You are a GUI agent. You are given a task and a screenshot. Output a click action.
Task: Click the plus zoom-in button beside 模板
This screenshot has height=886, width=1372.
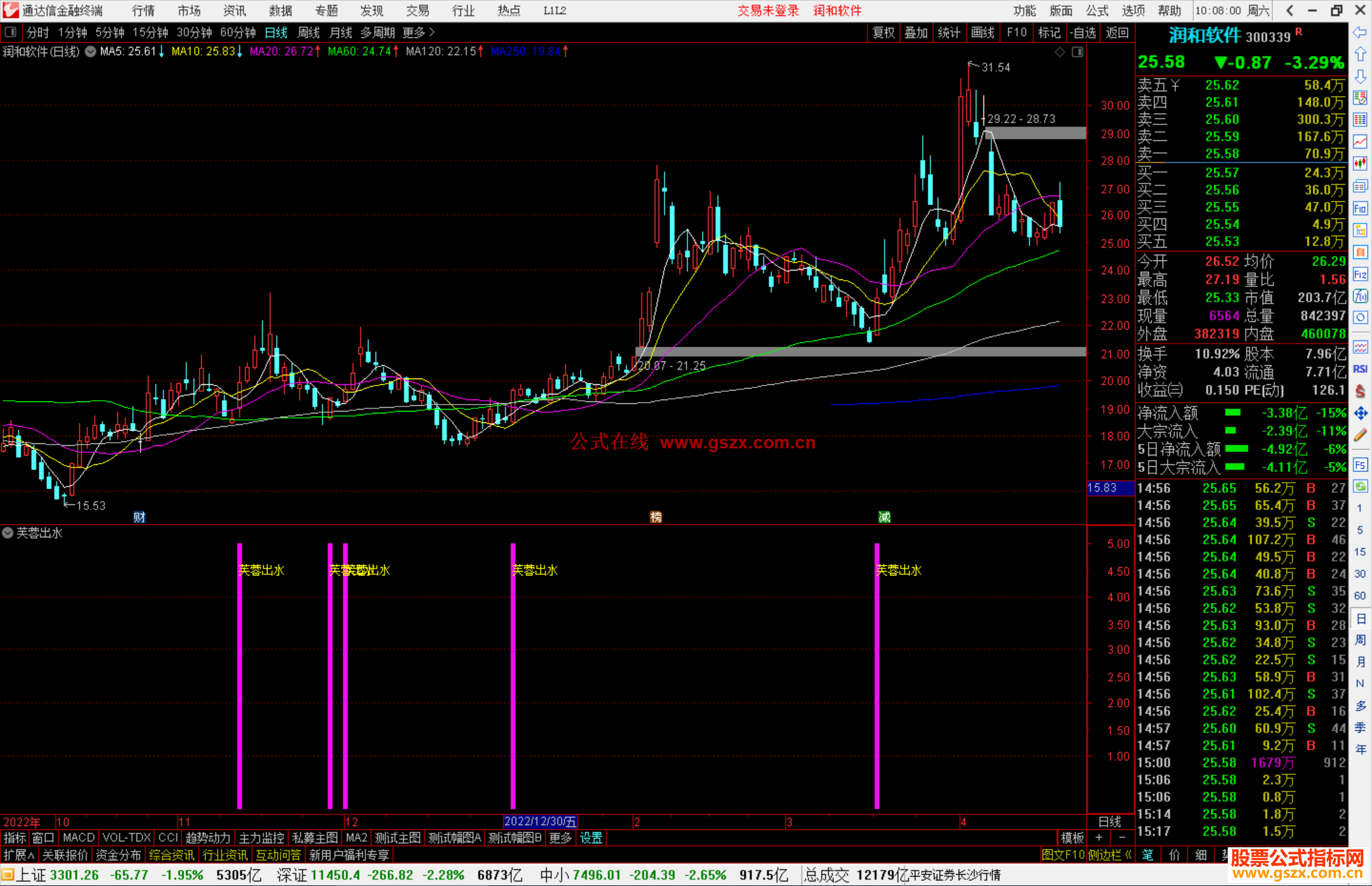coord(1099,838)
